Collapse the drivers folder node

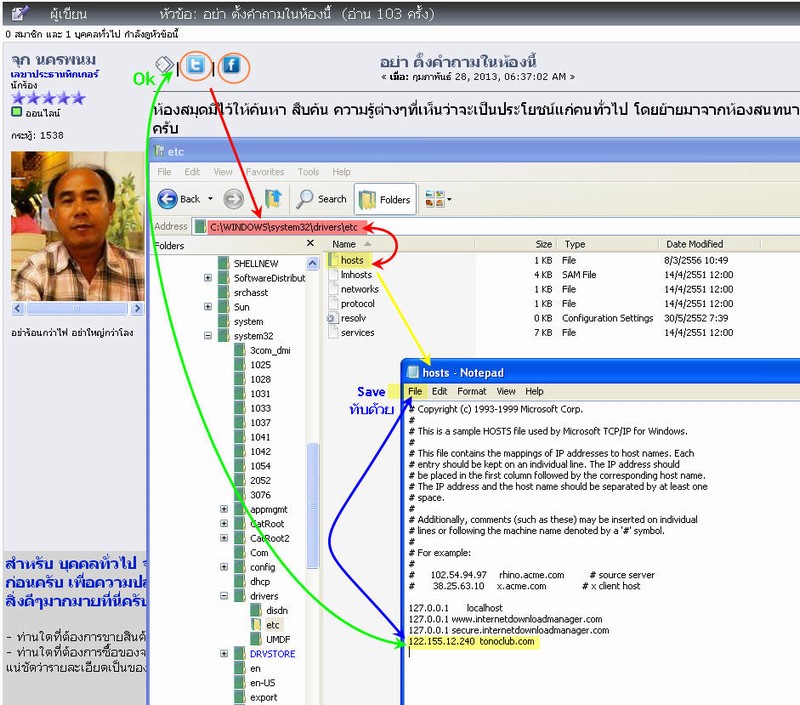click(224, 596)
